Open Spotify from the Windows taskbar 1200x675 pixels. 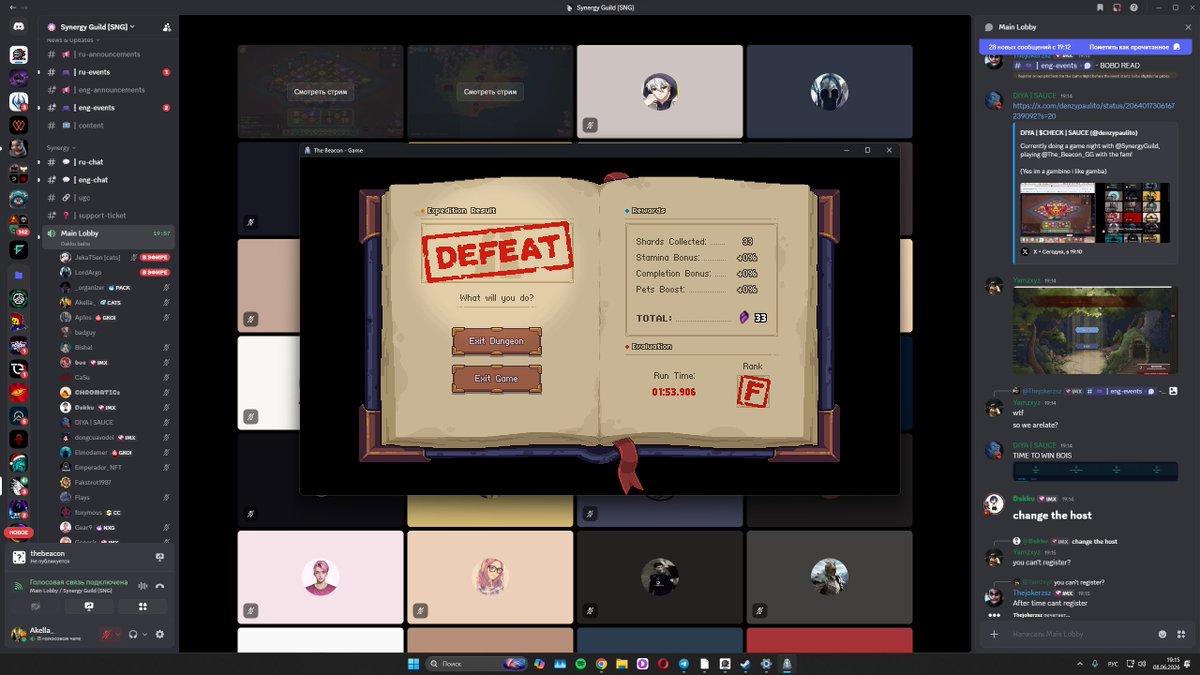[580, 663]
